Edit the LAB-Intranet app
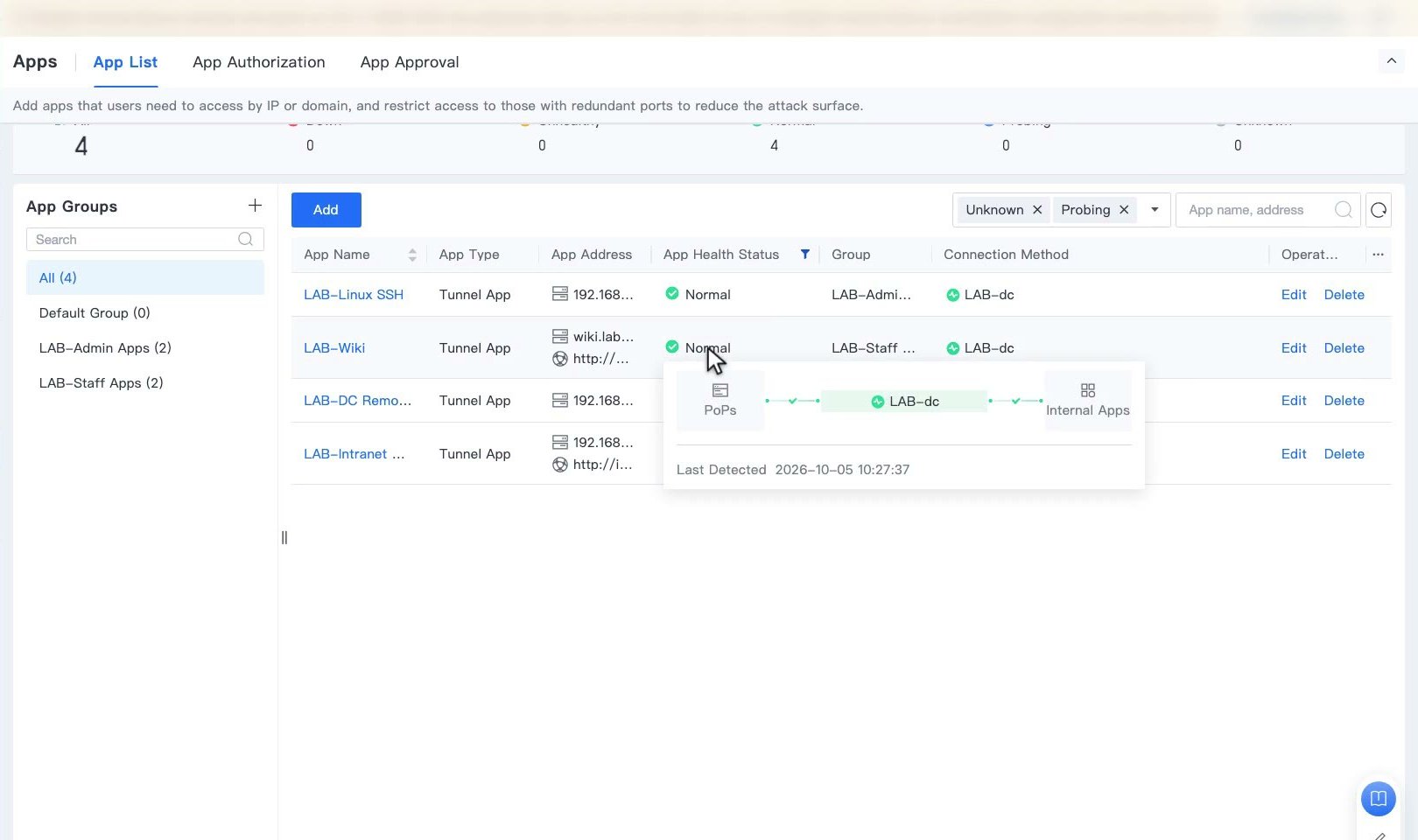 [1294, 454]
